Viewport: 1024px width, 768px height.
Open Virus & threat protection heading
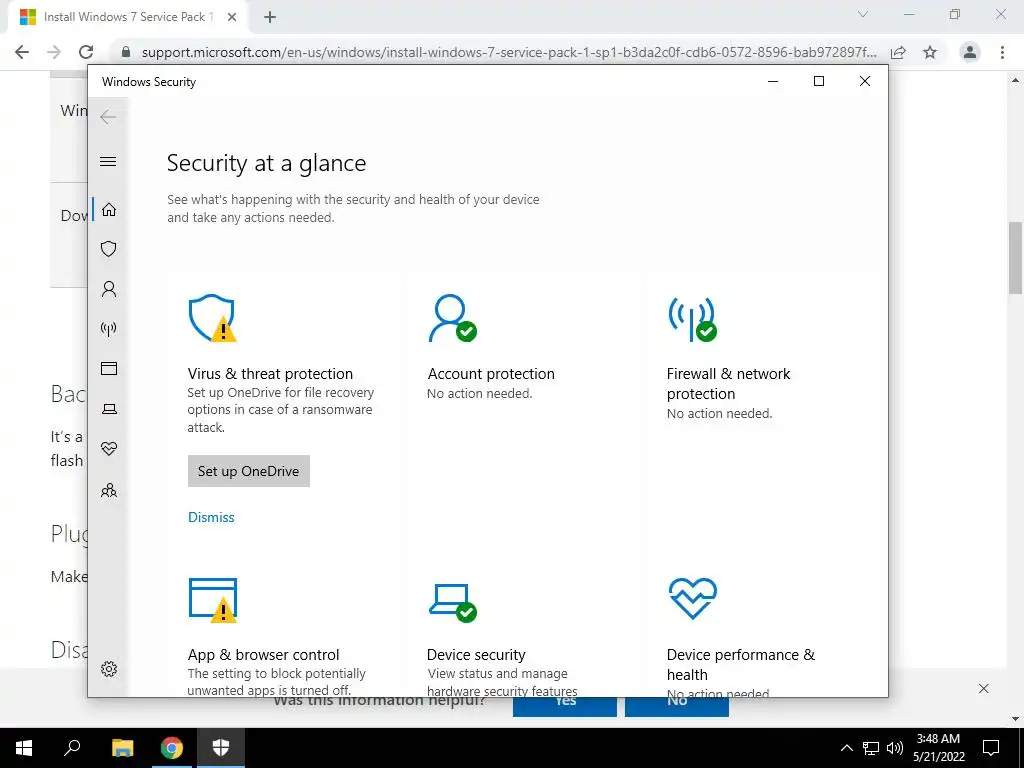coord(270,374)
